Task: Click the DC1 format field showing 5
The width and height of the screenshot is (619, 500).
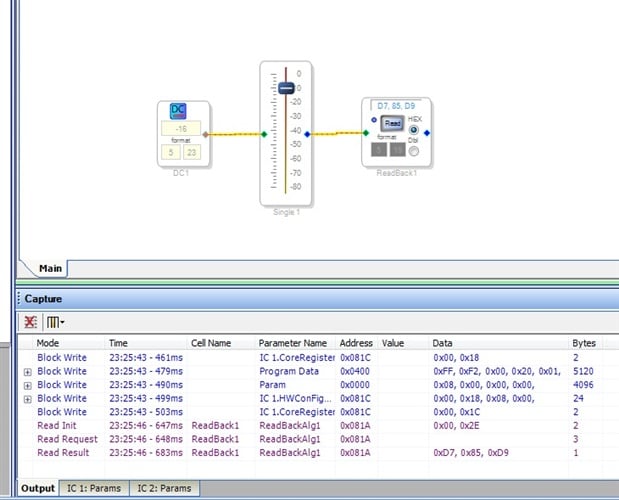Action: [x=171, y=152]
